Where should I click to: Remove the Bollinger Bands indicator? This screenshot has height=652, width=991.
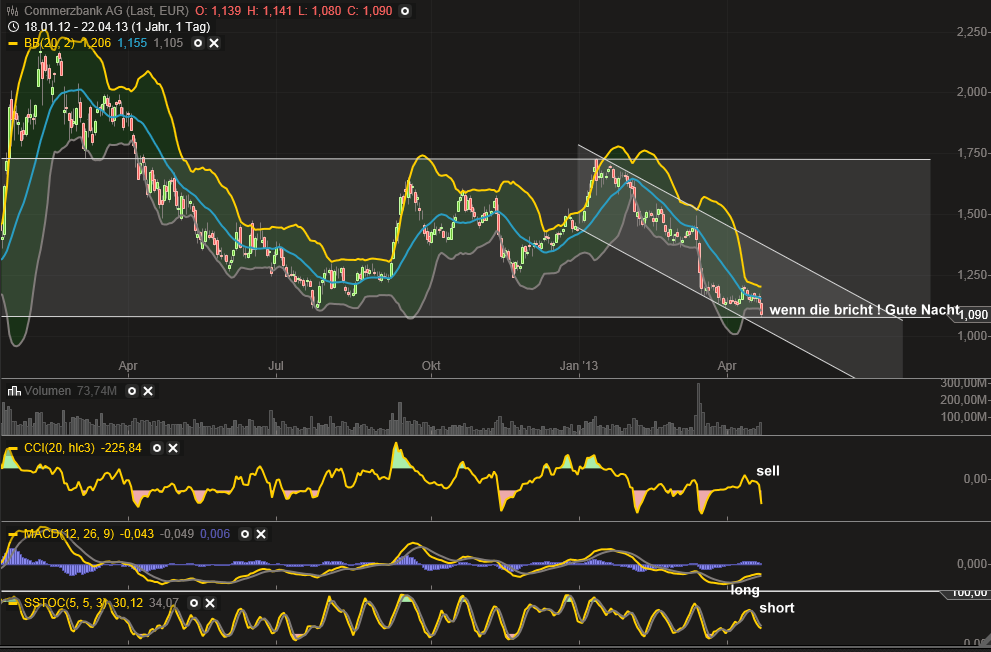tap(214, 43)
